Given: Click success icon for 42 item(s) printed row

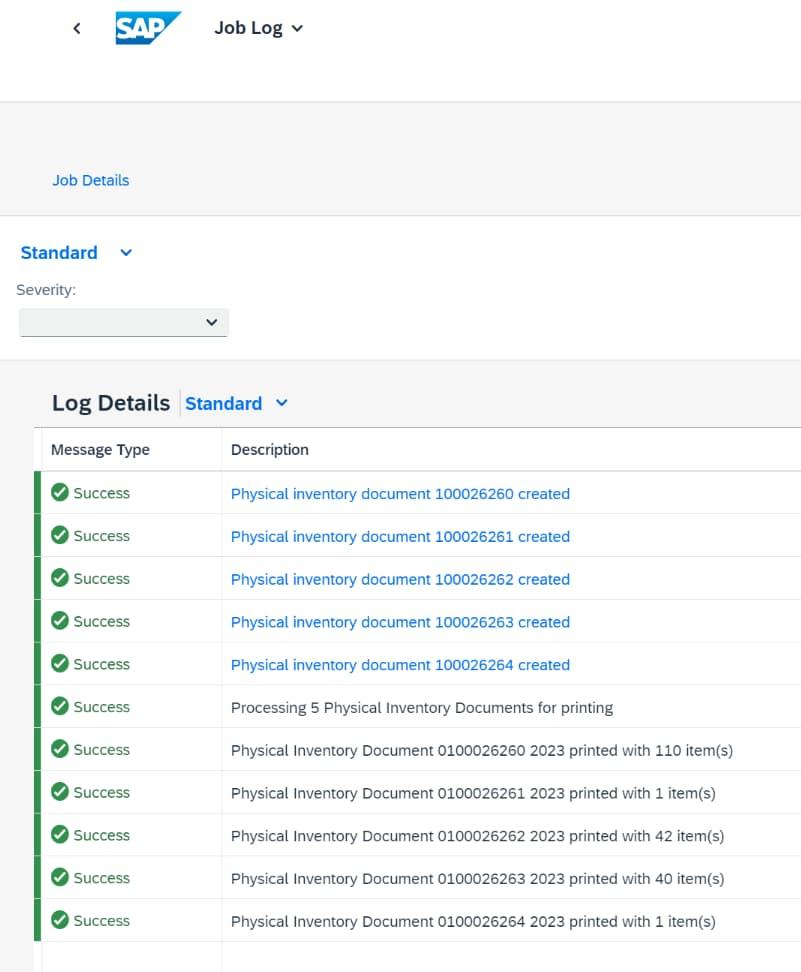Looking at the screenshot, I should (x=60, y=835).
